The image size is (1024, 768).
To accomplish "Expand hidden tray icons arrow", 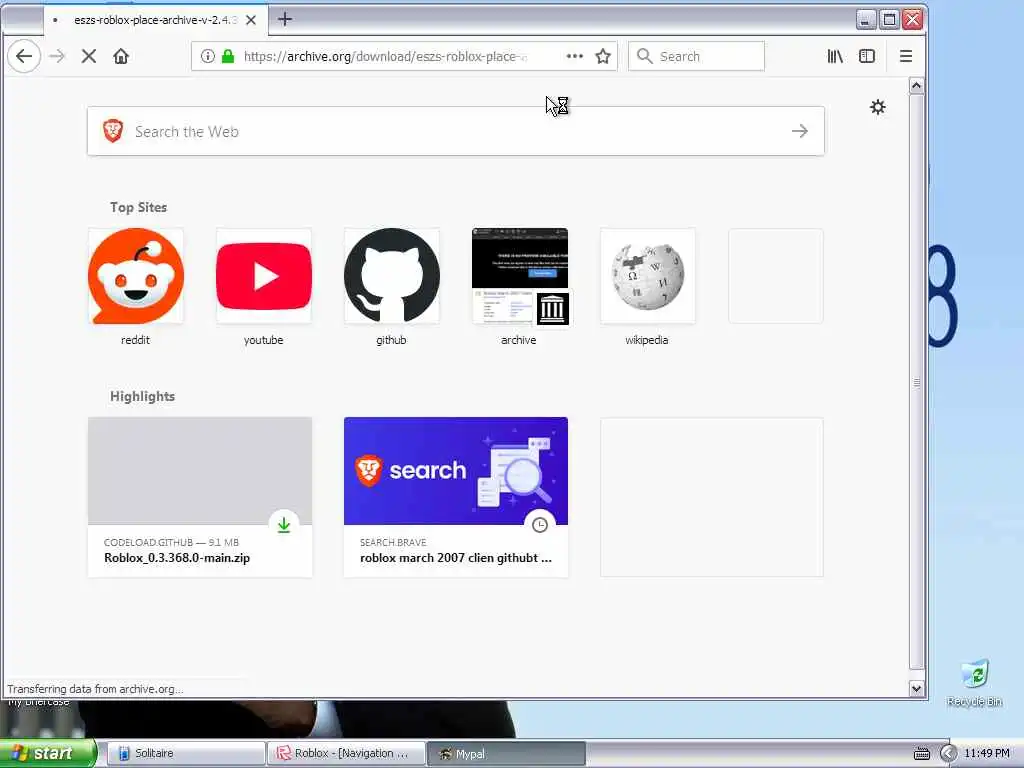I will [x=948, y=754].
